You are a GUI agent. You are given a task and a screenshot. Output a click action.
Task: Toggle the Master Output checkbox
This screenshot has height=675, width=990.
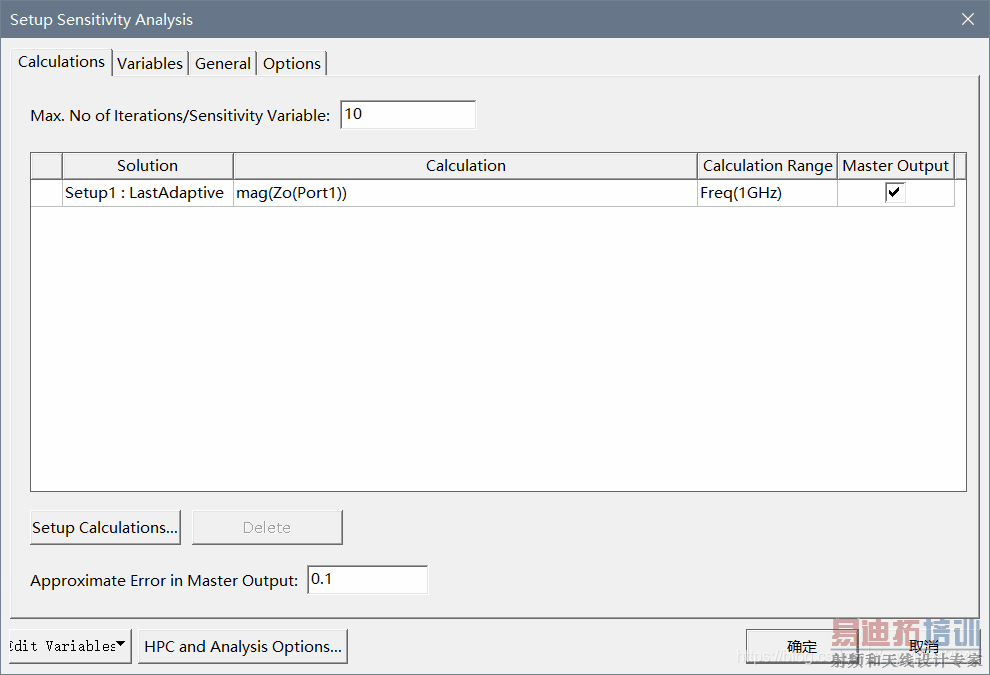895,193
